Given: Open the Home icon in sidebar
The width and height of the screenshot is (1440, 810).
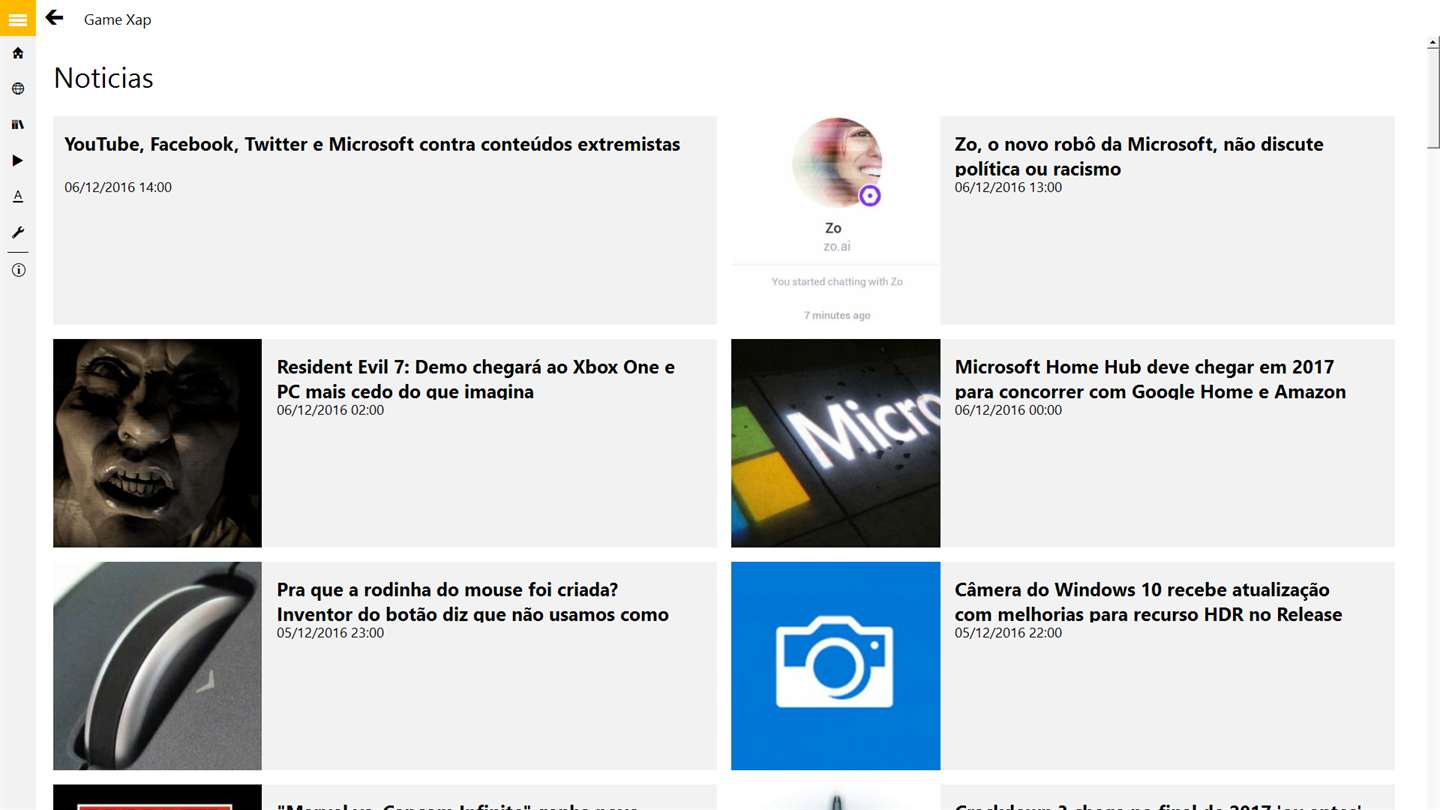Looking at the screenshot, I should pyautogui.click(x=18, y=53).
